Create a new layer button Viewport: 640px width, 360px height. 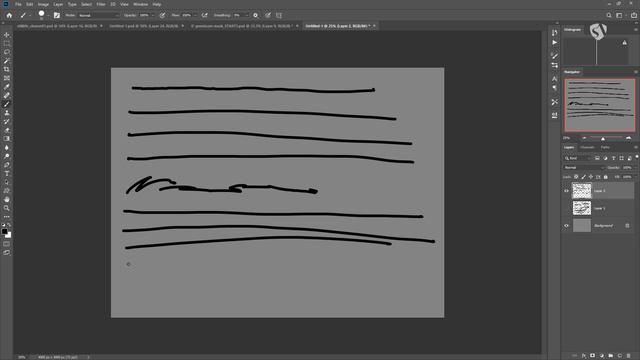point(620,356)
